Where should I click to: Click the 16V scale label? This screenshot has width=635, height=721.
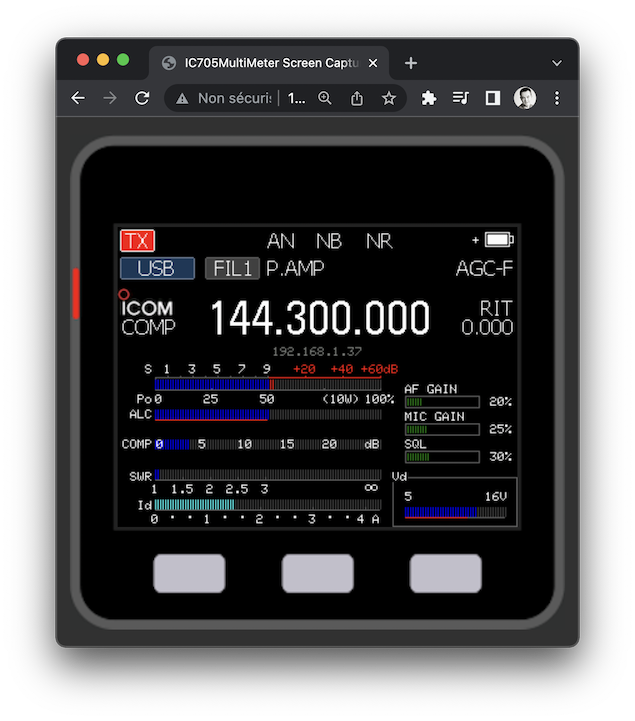point(496,497)
